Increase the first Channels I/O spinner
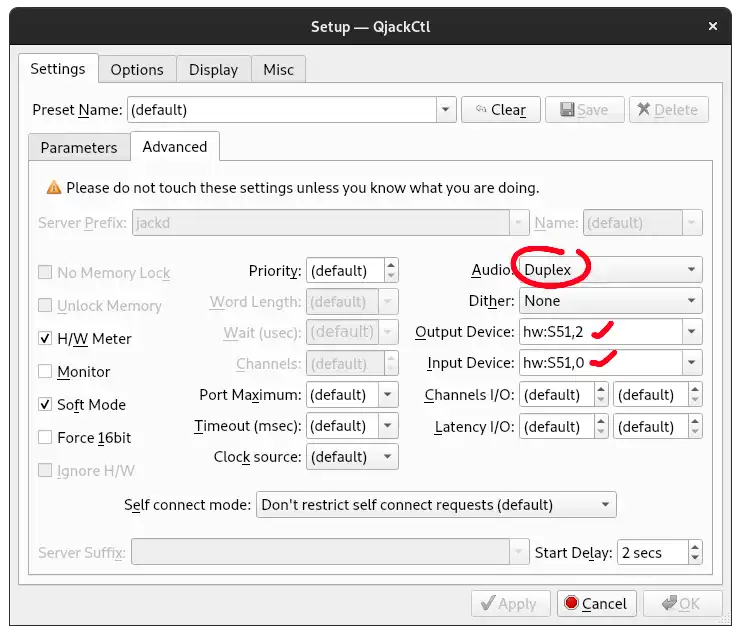Image resolution: width=741 pixels, height=635 pixels. tap(601, 389)
